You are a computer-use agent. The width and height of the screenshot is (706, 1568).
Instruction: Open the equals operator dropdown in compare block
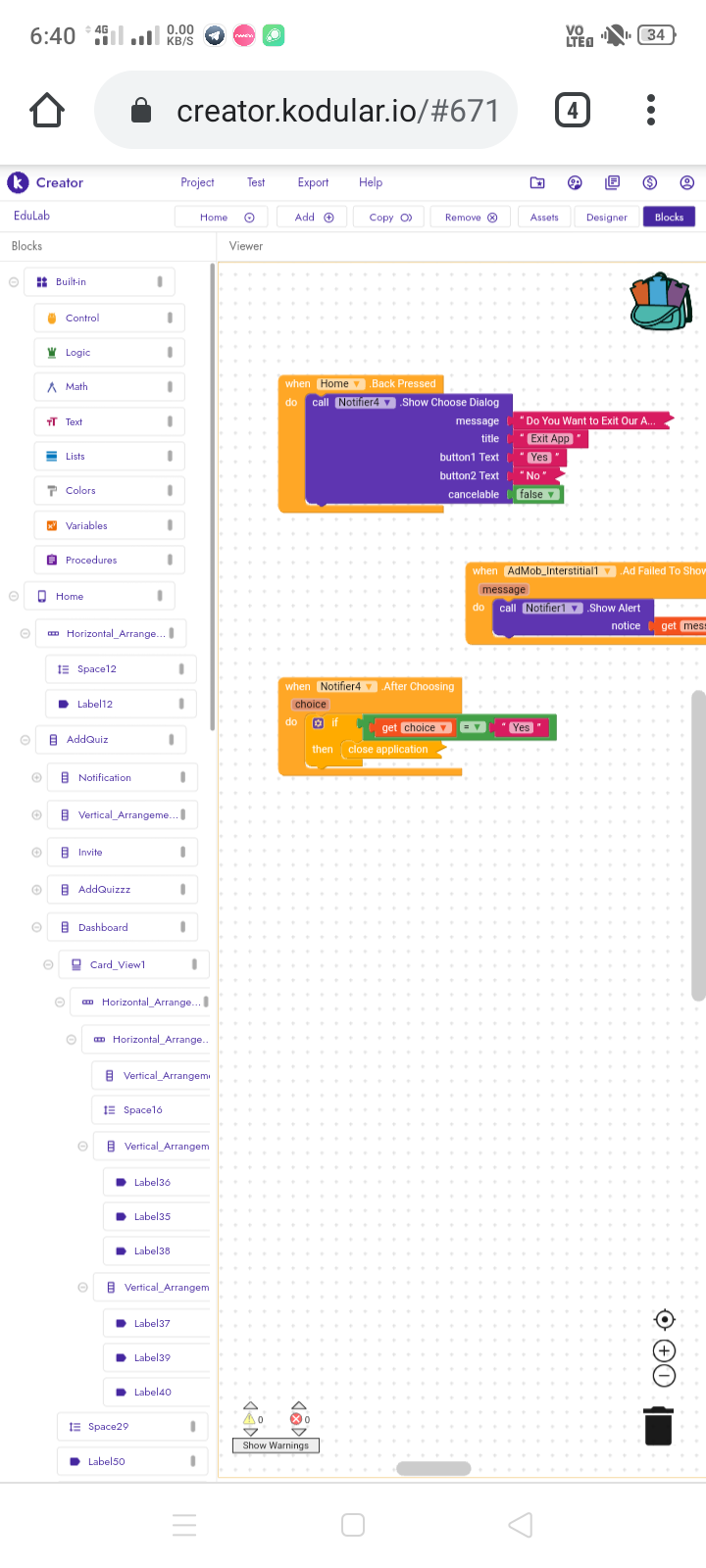(473, 728)
